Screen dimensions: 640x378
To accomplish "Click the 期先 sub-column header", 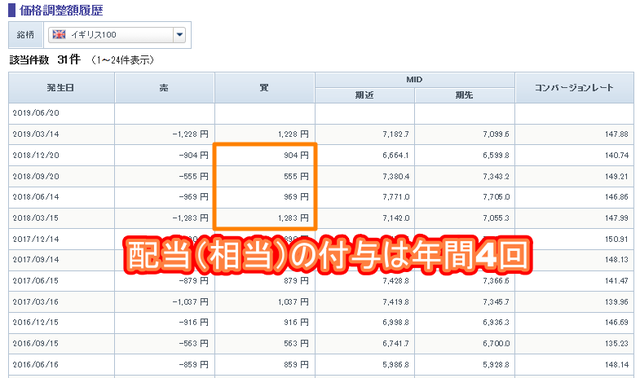I will tap(464, 95).
